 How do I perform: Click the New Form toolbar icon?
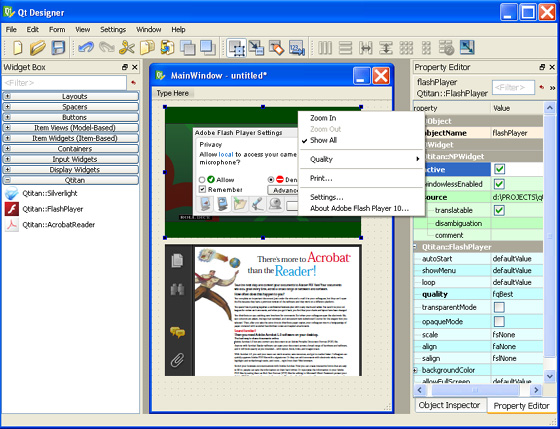point(18,48)
